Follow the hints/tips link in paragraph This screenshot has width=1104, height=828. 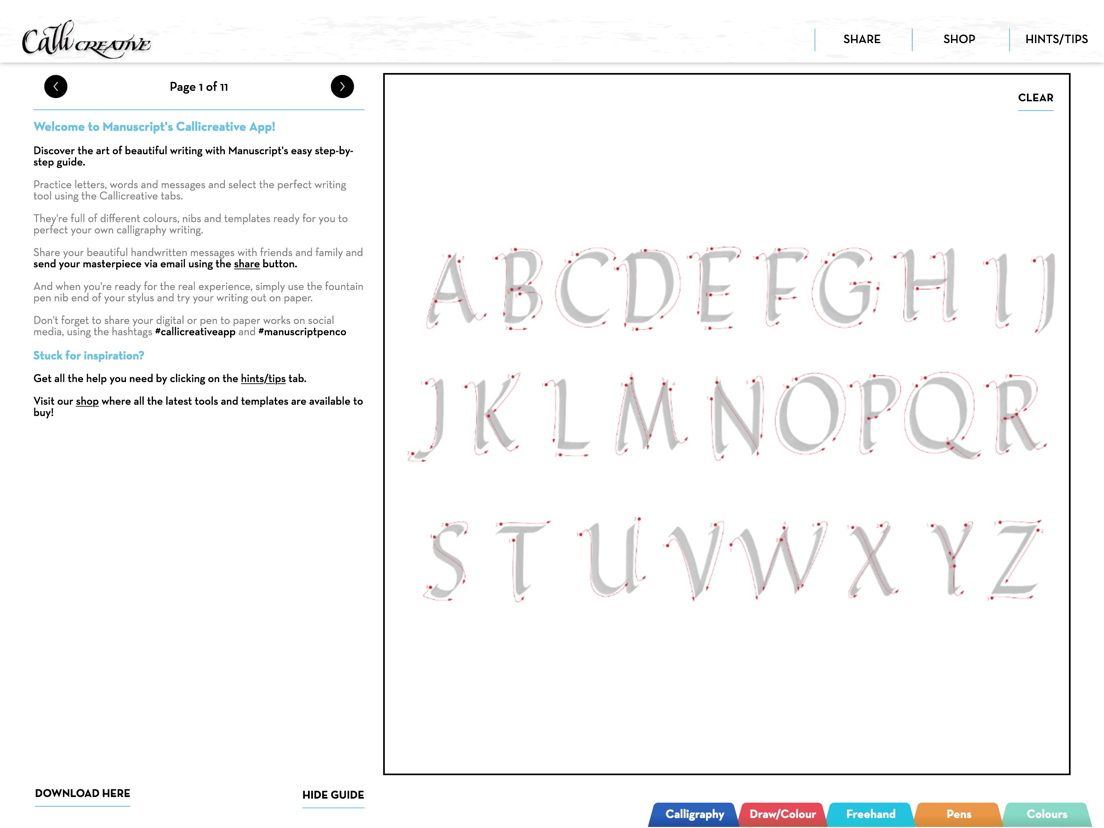(263, 379)
